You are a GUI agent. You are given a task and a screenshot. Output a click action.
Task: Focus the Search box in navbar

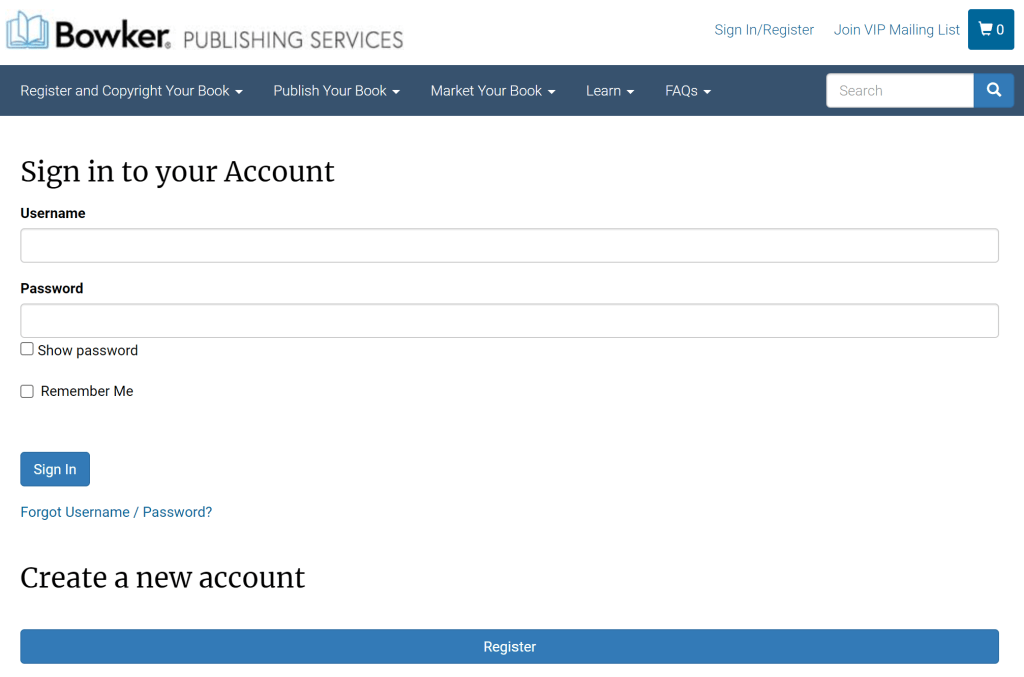(x=899, y=91)
